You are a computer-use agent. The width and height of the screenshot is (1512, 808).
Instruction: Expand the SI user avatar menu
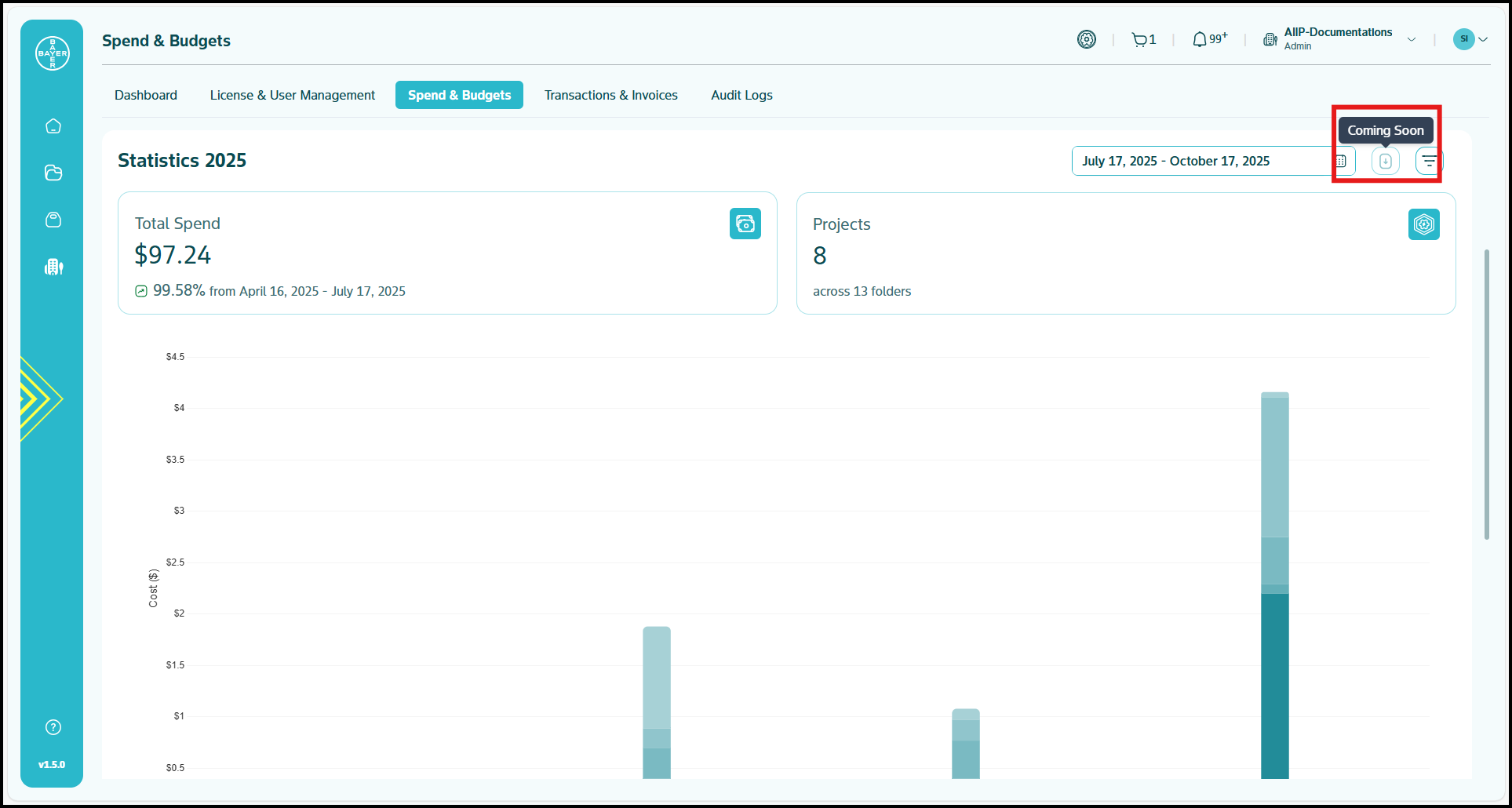tap(1470, 39)
